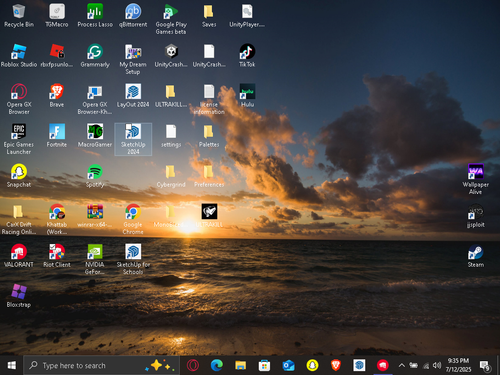Open the Windows Start menu
Image resolution: width=500 pixels, height=375 pixels.
pyautogui.click(x=12, y=365)
